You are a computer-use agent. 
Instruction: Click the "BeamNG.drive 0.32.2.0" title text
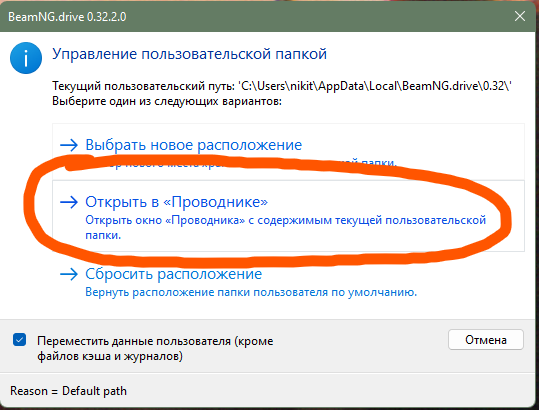(x=67, y=16)
